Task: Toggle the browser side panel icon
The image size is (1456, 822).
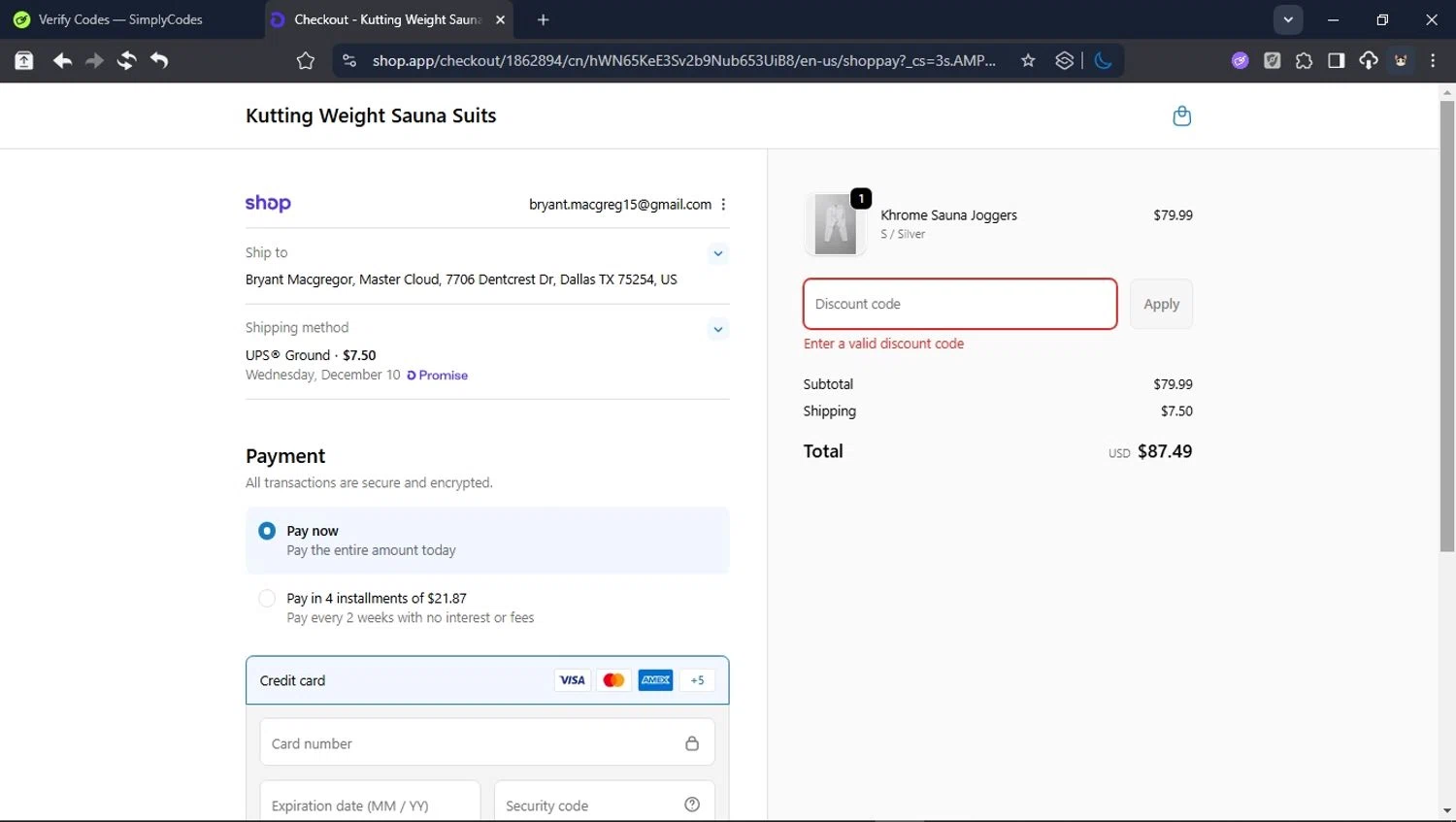Action: (1337, 60)
